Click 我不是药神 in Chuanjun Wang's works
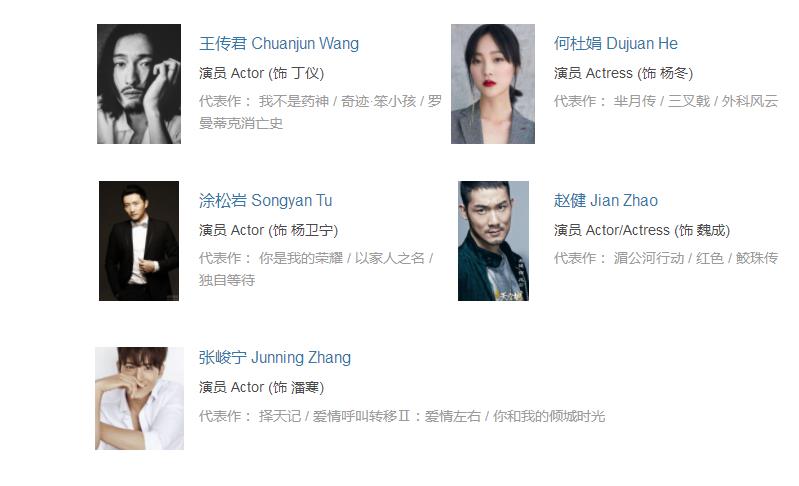The height and width of the screenshot is (486, 799). click(294, 101)
